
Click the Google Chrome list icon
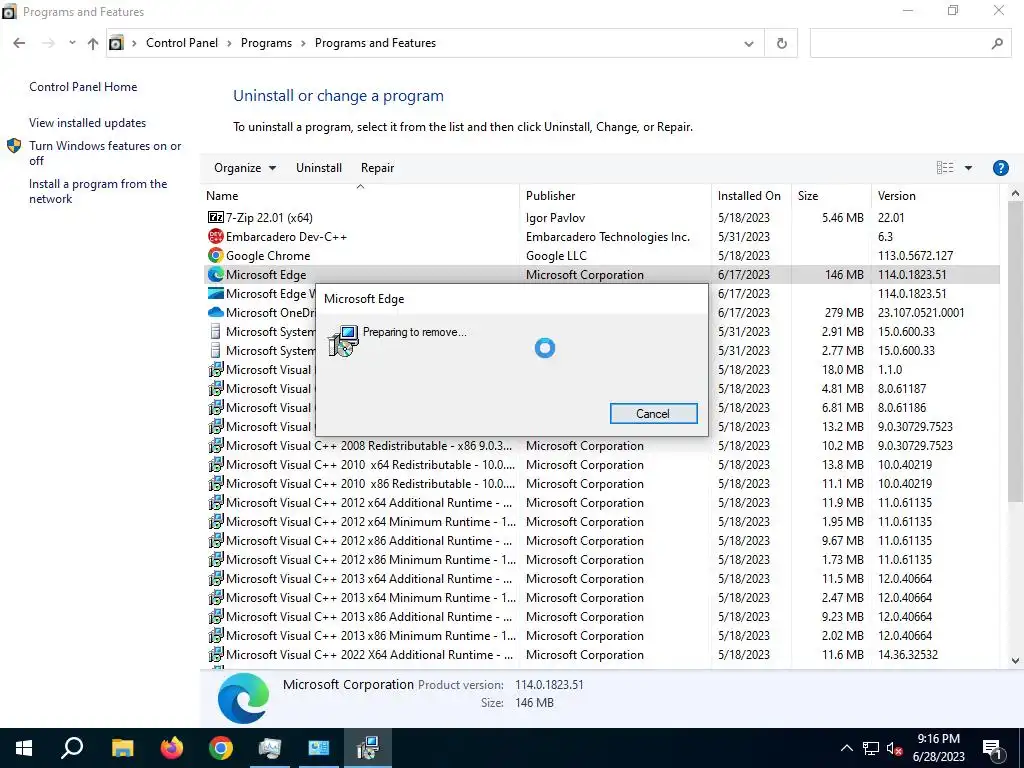[216, 255]
